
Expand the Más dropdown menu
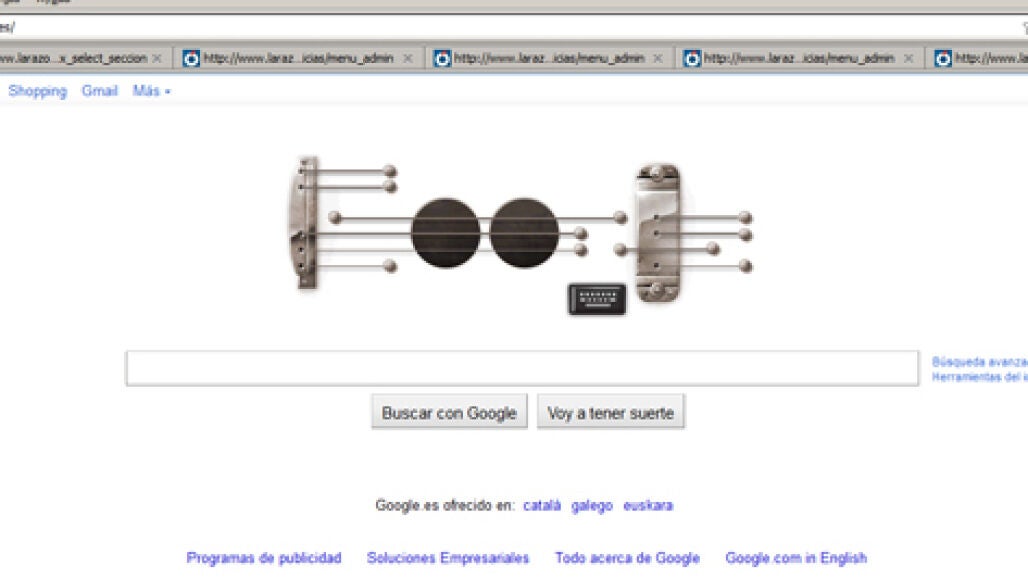tap(151, 91)
